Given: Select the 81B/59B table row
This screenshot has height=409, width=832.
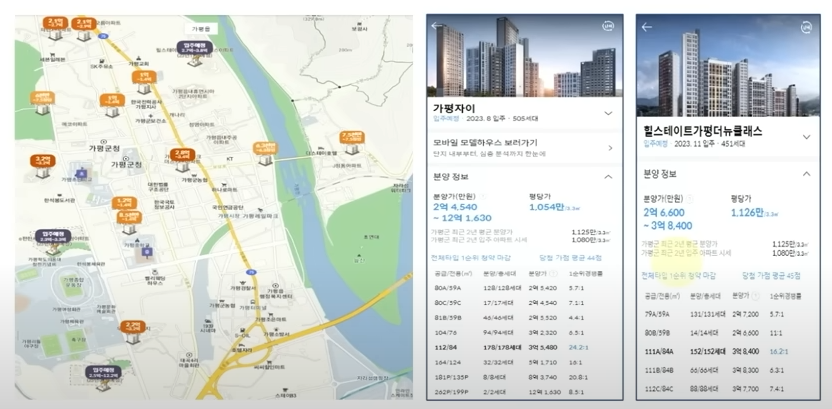Looking at the screenshot, I should [524, 318].
